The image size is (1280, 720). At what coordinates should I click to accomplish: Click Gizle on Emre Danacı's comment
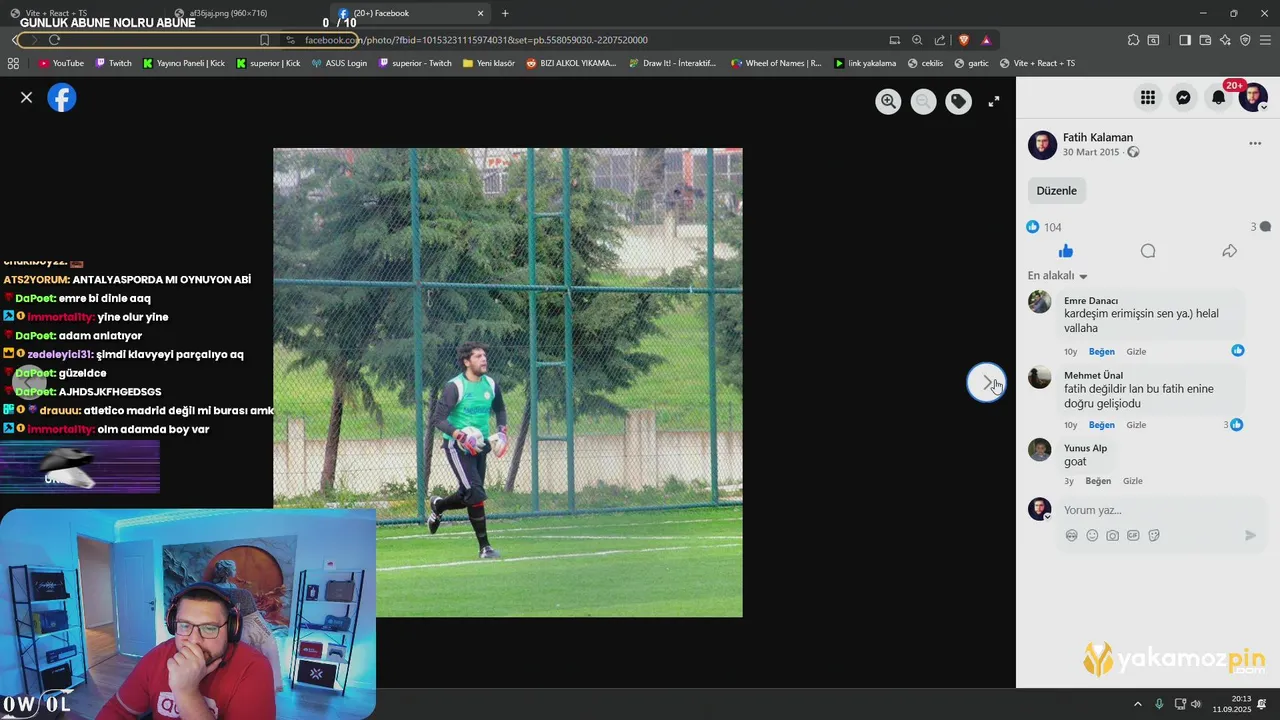point(1136,352)
